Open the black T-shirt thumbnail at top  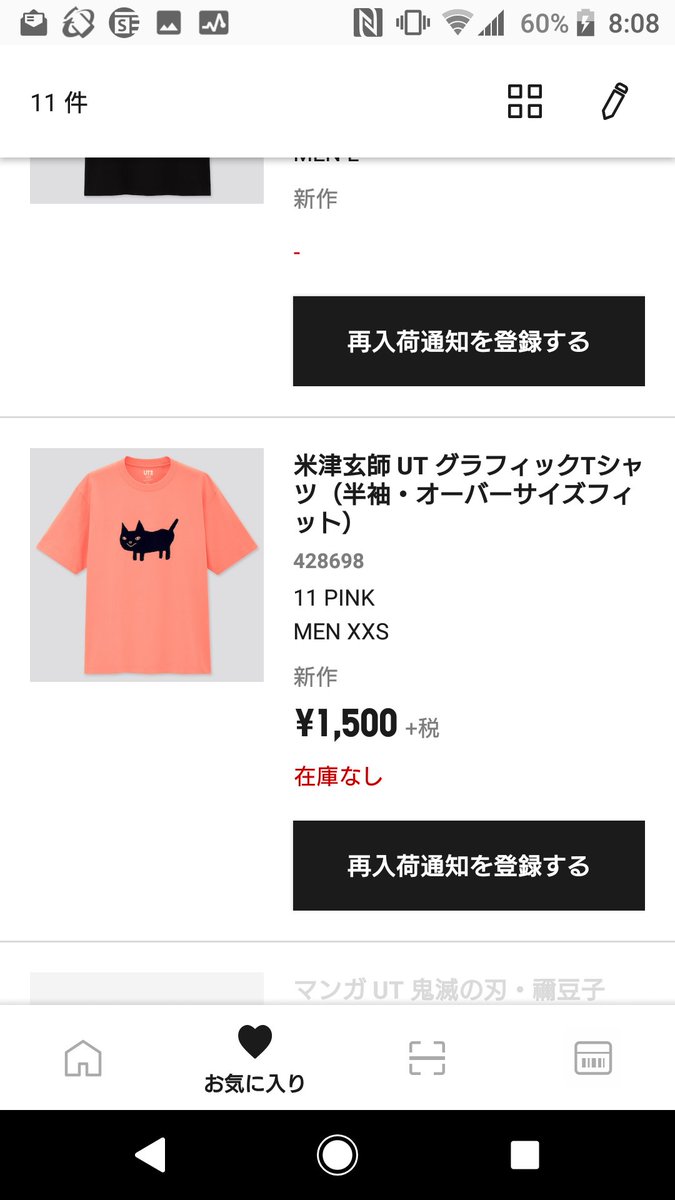tap(147, 180)
